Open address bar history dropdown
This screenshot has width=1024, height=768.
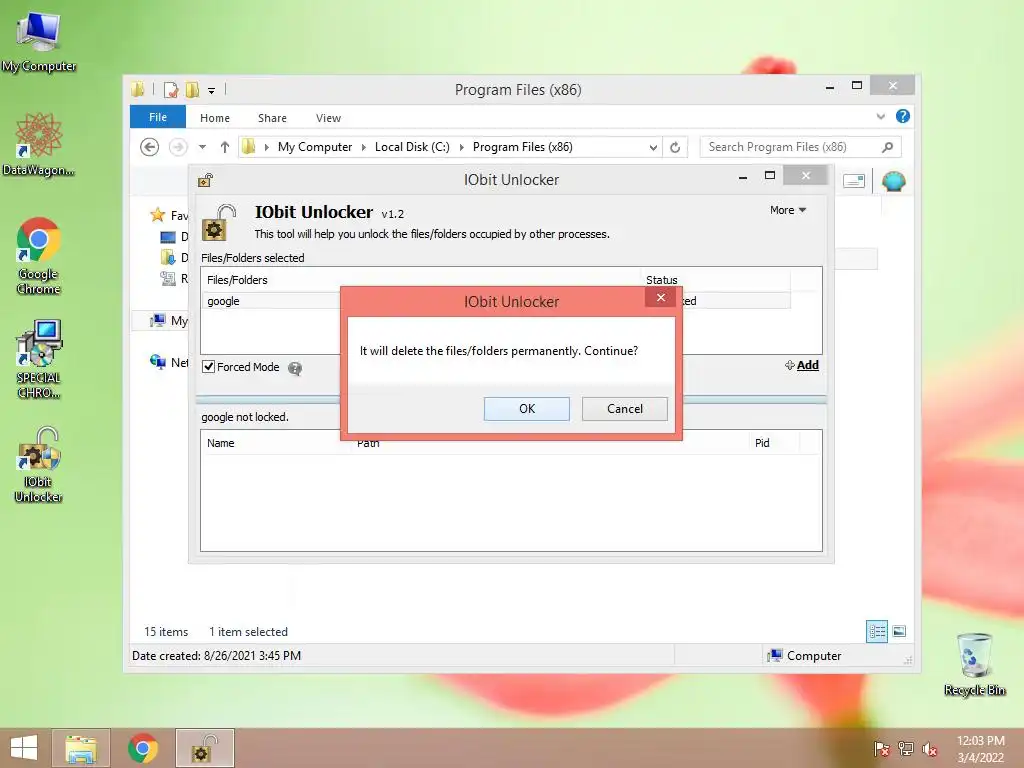pos(652,148)
